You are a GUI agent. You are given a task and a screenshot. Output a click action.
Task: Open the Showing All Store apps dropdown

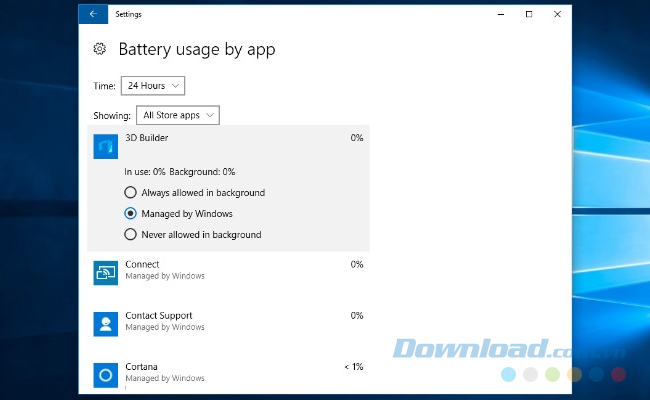click(177, 116)
